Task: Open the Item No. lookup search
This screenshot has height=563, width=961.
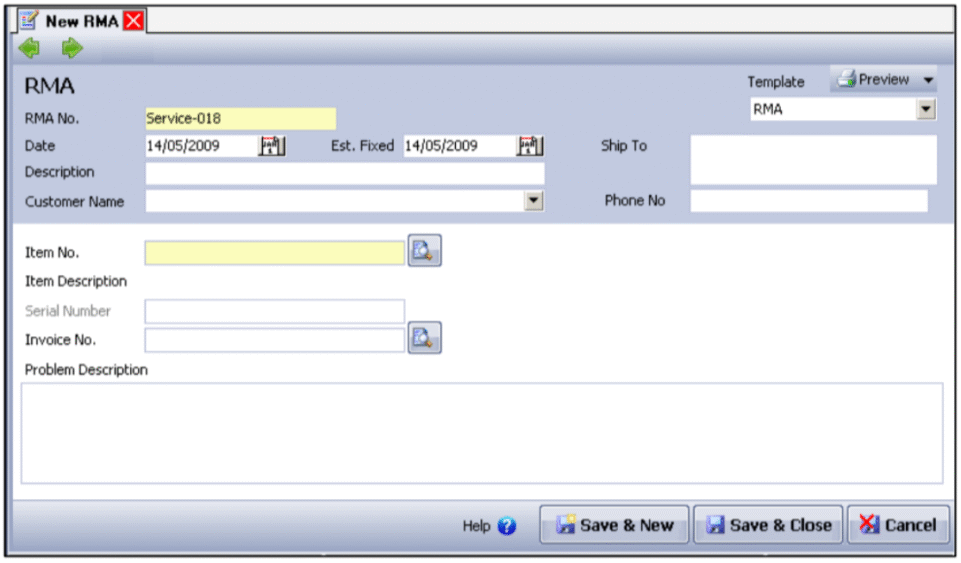Action: [424, 251]
